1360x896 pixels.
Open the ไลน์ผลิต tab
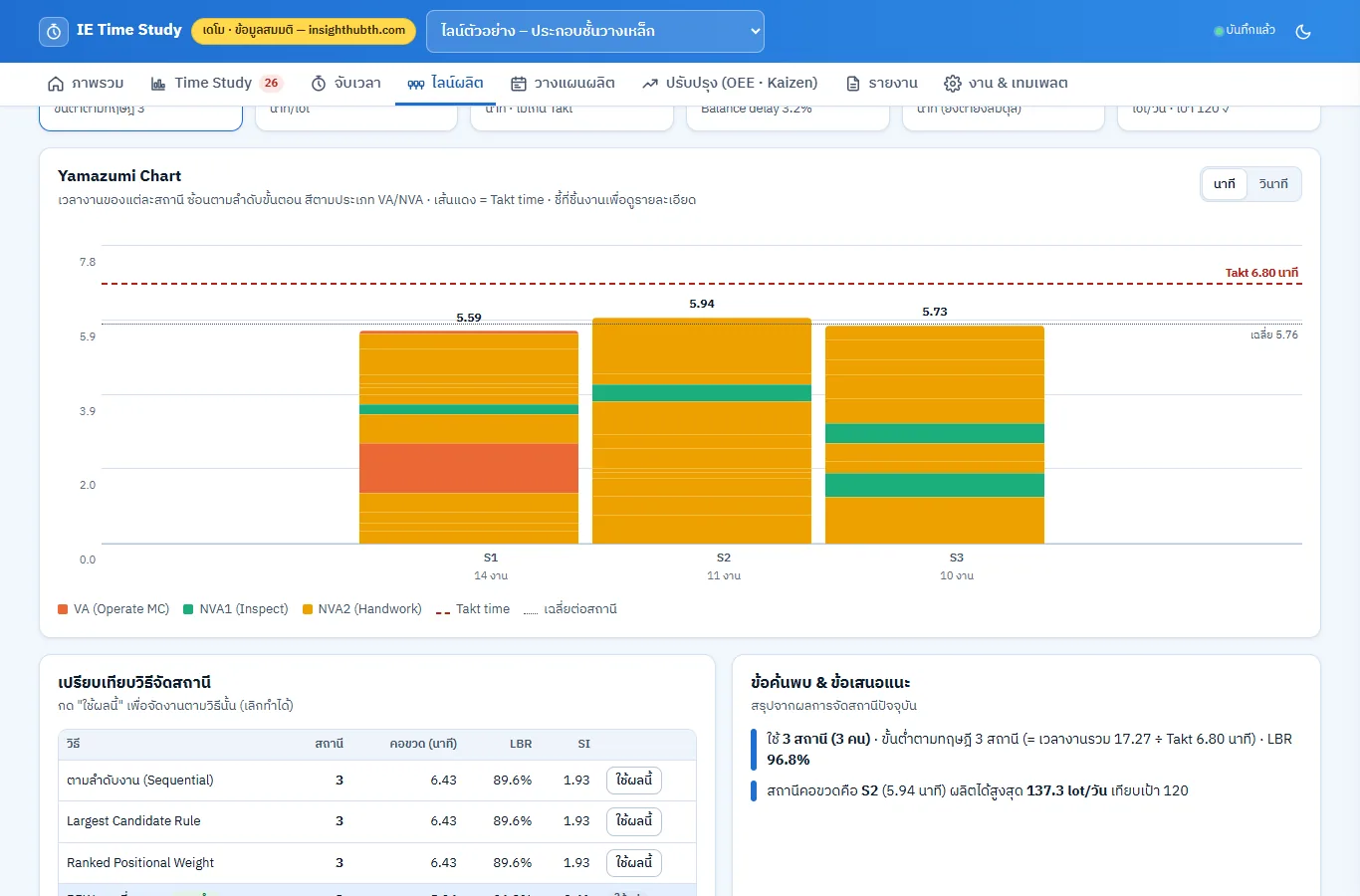[445, 84]
